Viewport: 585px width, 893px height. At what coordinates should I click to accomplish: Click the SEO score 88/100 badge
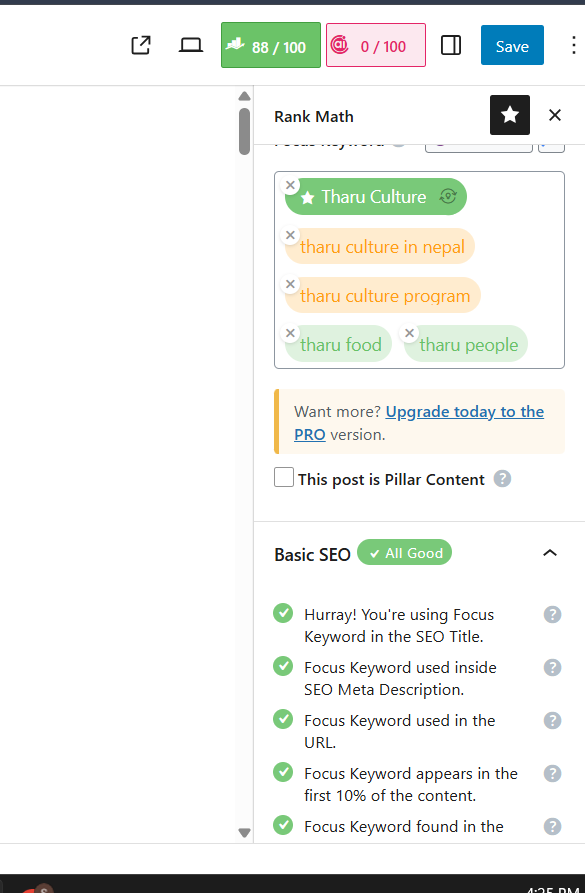pos(270,45)
